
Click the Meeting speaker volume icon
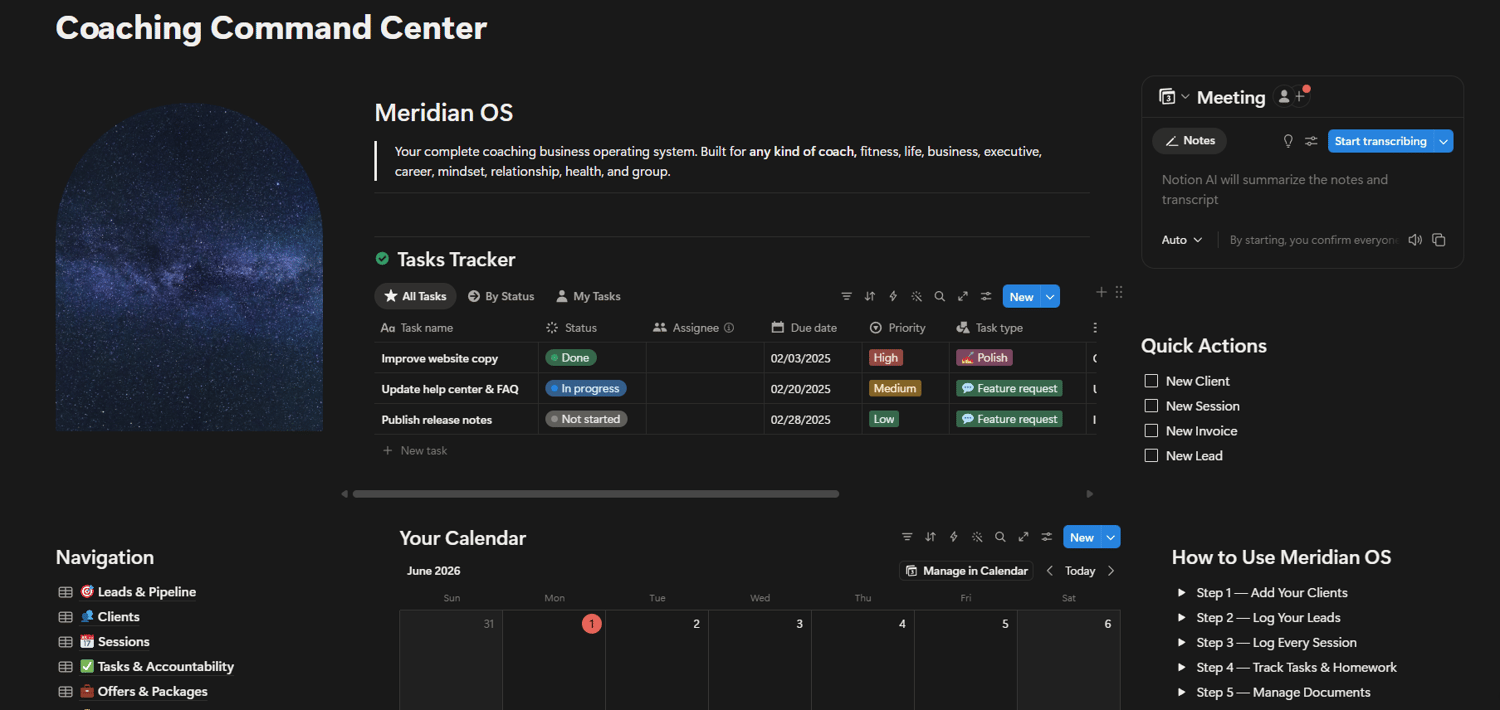1415,240
